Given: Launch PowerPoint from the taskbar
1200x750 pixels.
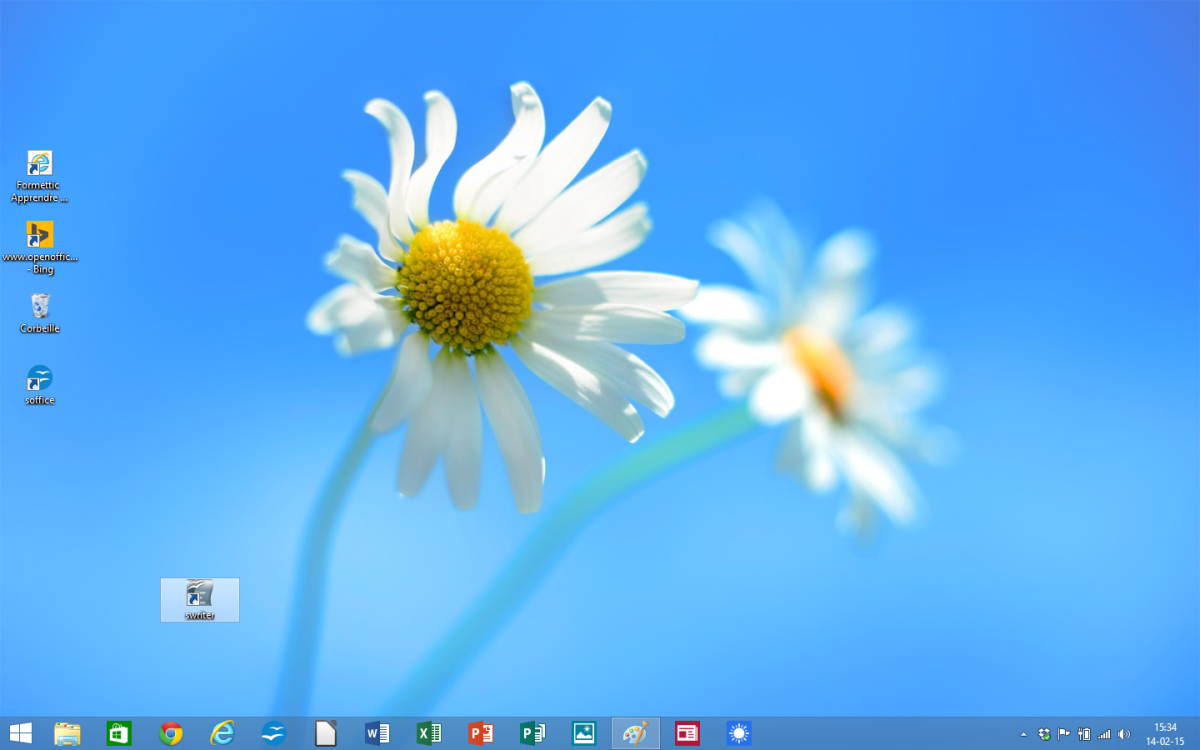Looking at the screenshot, I should [x=481, y=733].
